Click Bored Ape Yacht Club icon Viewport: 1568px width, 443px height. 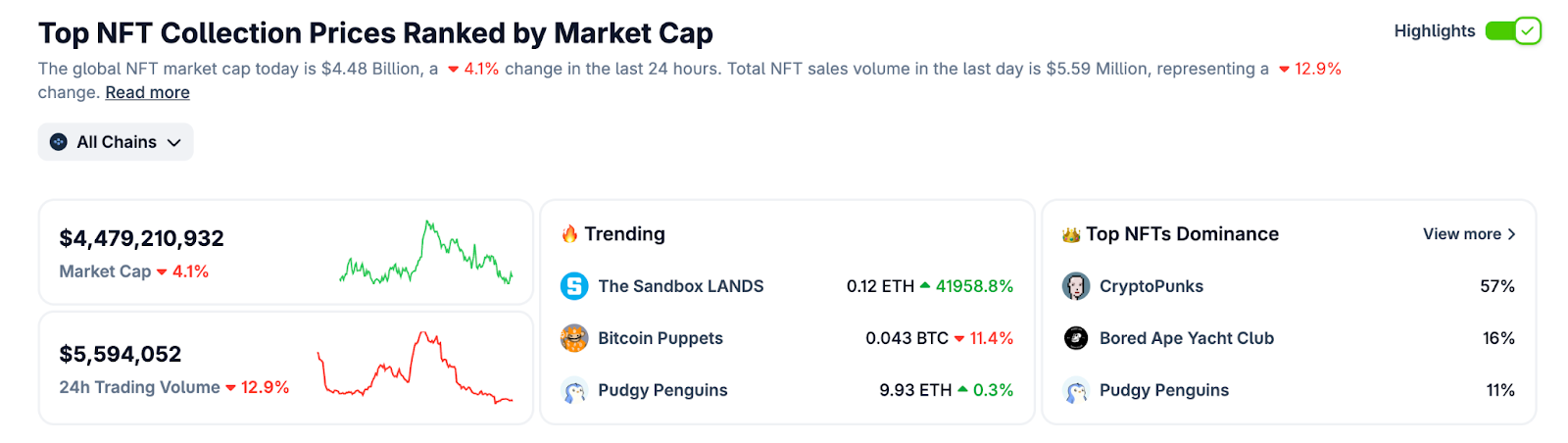[1076, 338]
